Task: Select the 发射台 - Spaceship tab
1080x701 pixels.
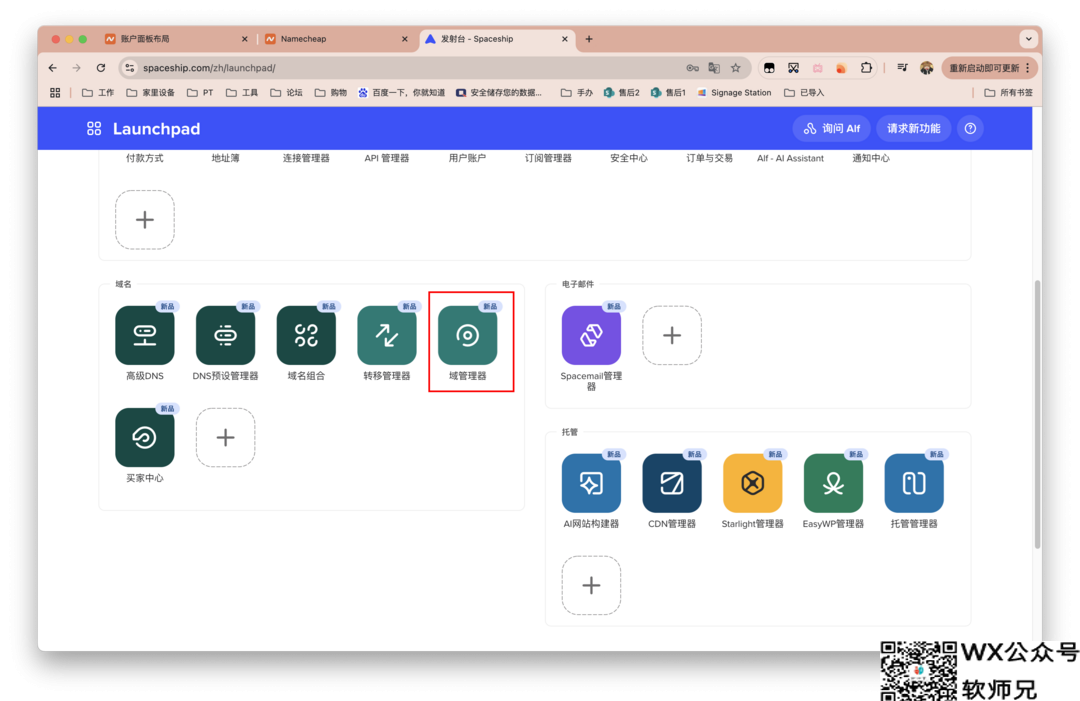Action: [497, 39]
